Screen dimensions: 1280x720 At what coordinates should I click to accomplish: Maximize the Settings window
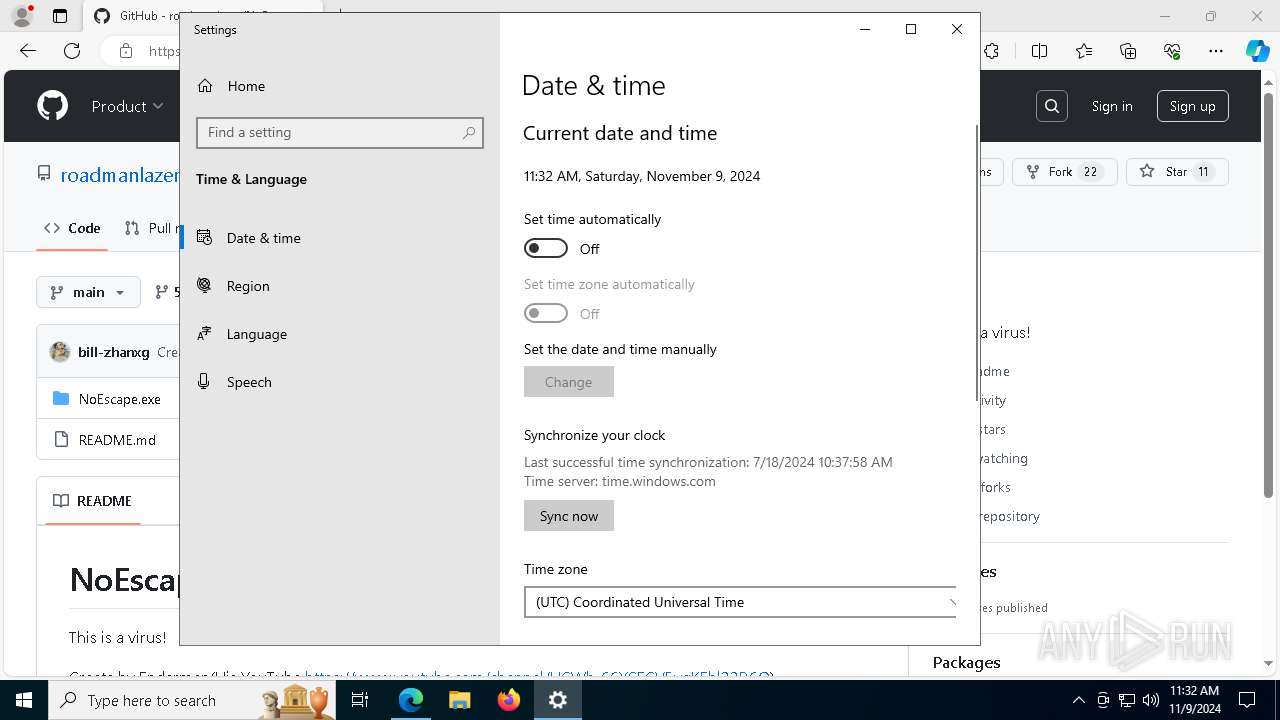(x=911, y=29)
